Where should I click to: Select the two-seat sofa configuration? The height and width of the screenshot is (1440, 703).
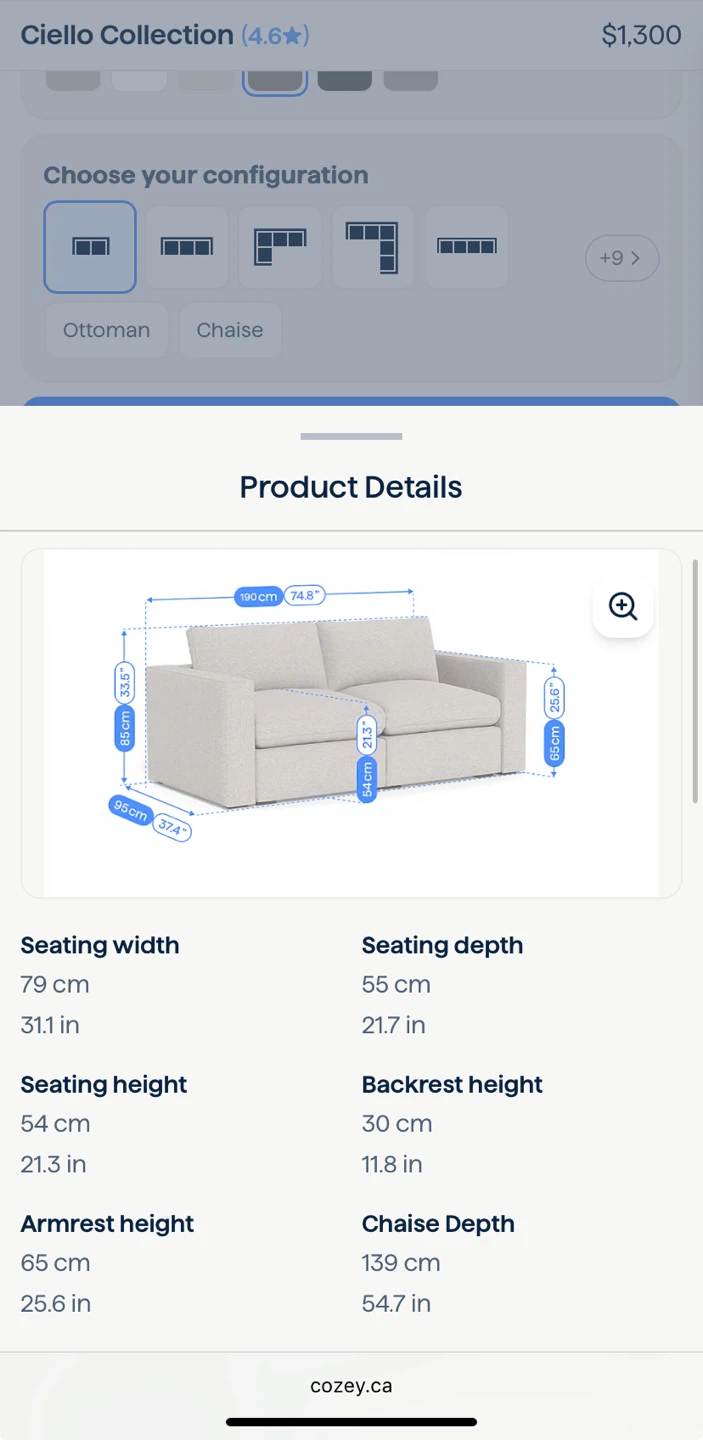[x=90, y=247]
